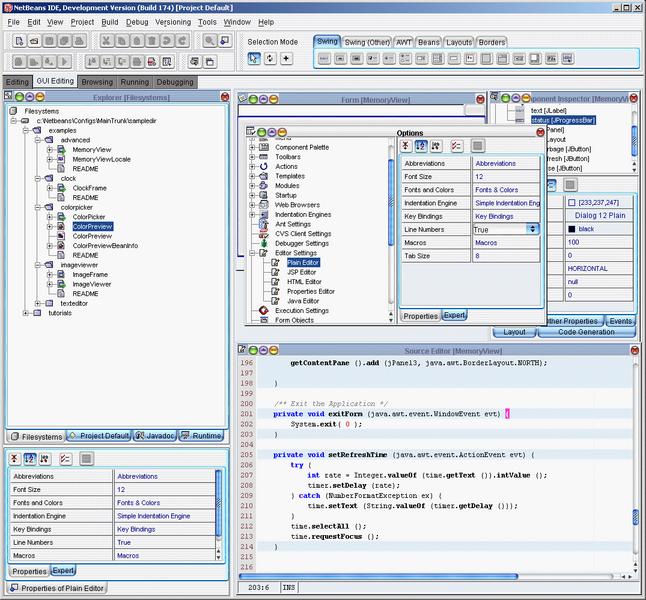Open the Tools menu

pos(207,22)
